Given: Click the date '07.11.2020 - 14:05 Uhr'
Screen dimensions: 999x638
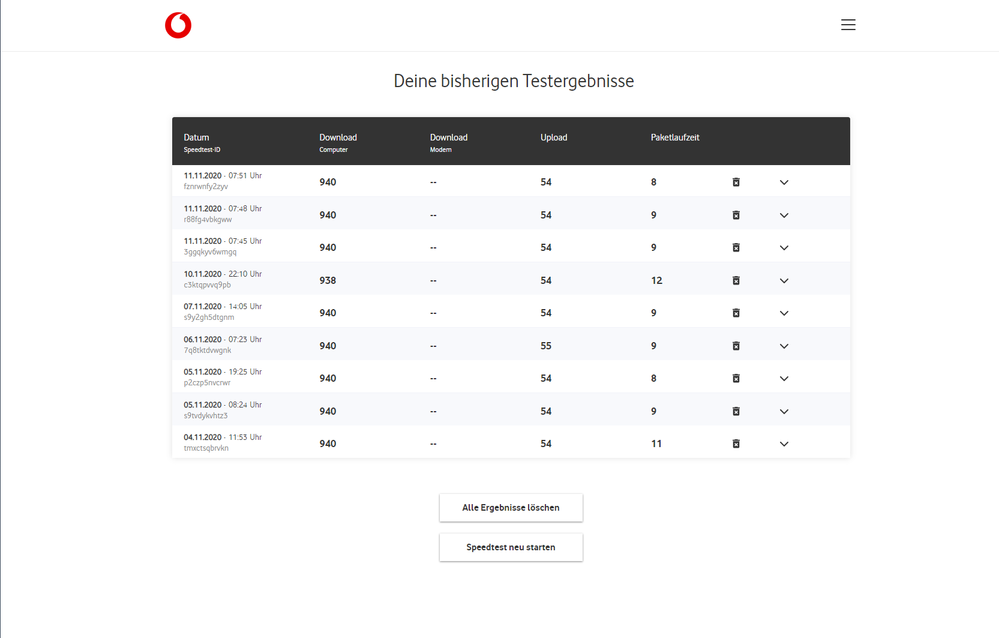Looking at the screenshot, I should [x=222, y=307].
